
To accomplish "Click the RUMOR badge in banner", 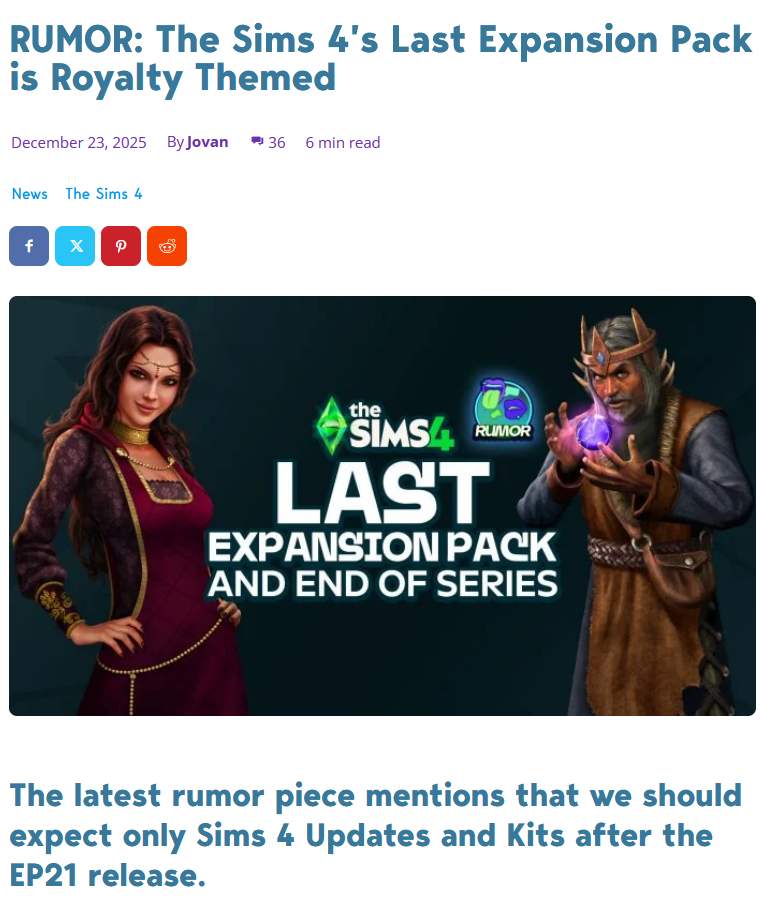I will (504, 410).
